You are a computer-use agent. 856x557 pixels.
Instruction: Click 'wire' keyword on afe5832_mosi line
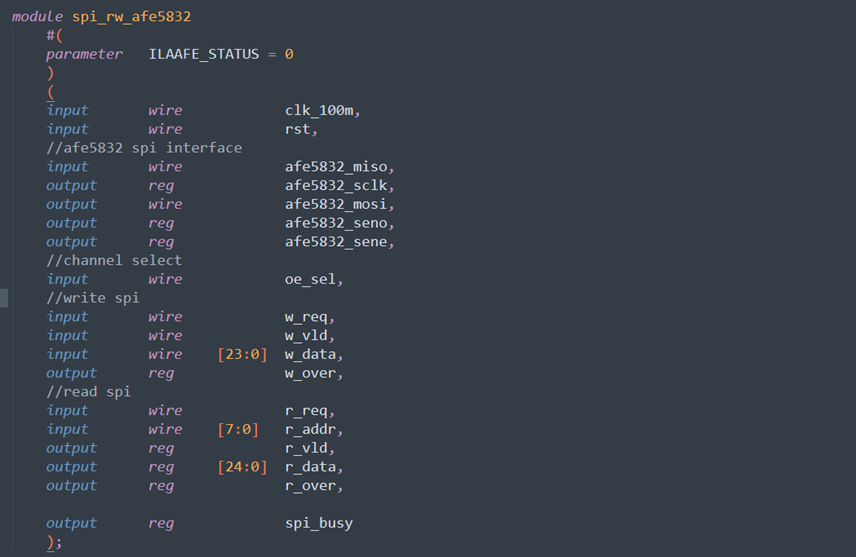[165, 204]
